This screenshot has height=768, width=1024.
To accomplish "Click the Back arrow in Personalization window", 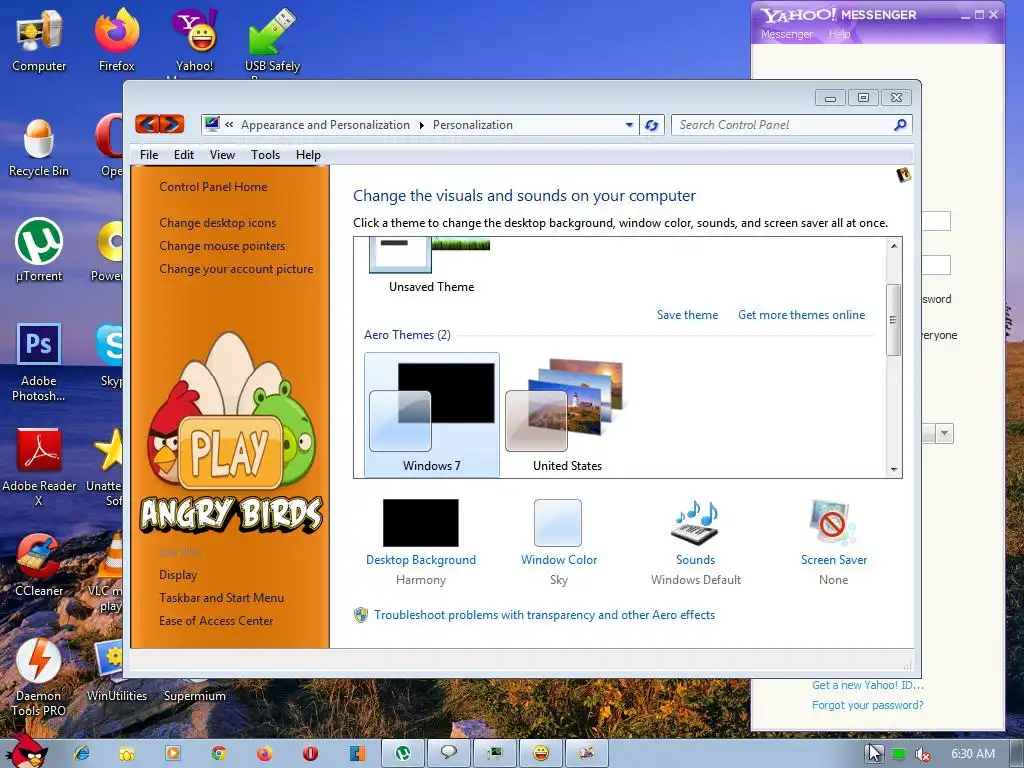I will pos(148,124).
